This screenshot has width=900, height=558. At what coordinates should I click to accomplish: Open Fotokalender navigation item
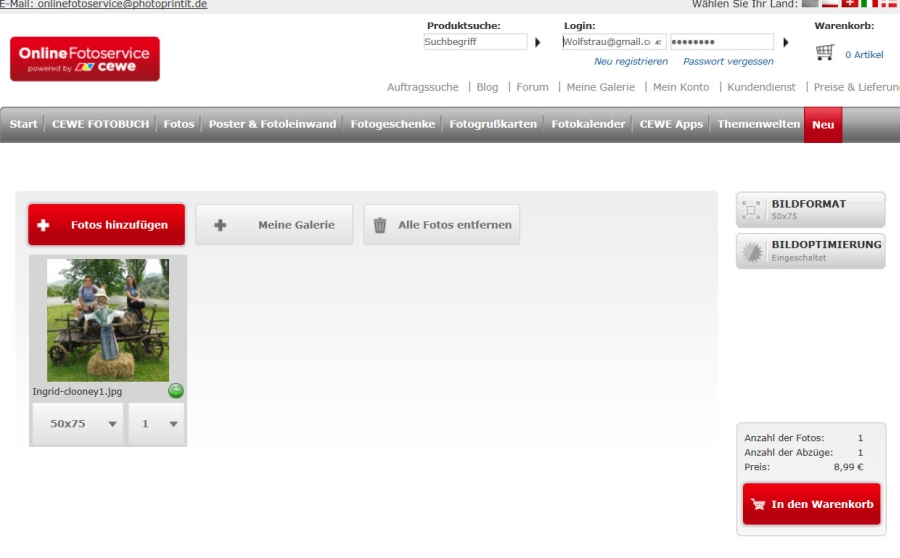click(588, 124)
